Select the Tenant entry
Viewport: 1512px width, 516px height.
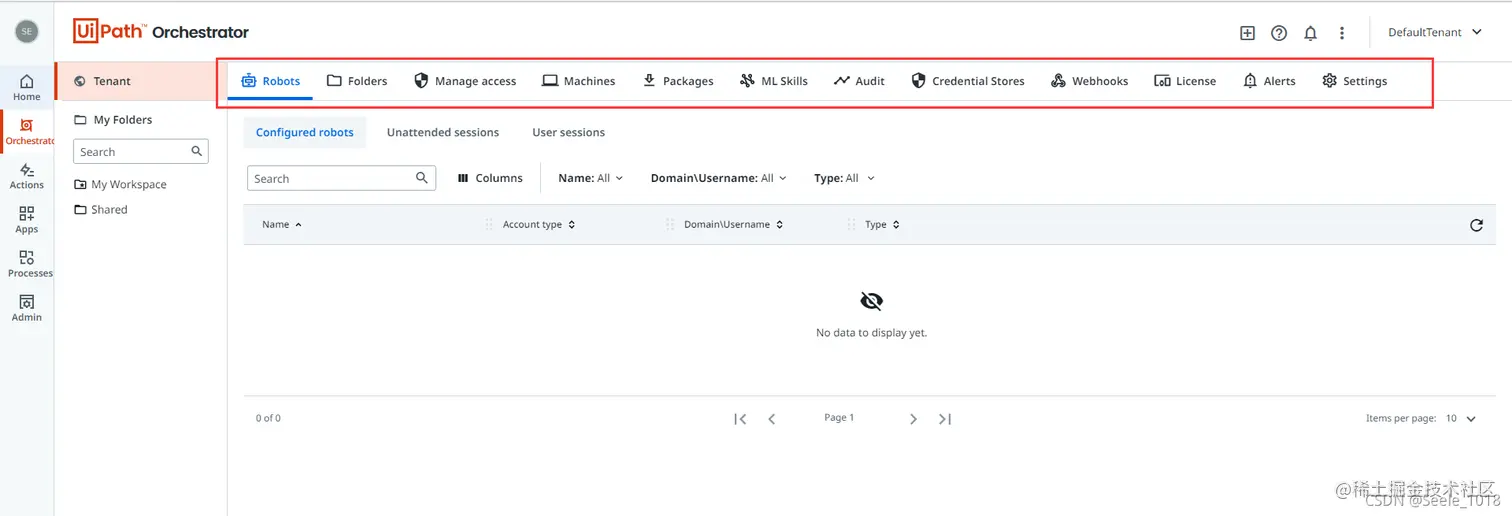click(141, 81)
